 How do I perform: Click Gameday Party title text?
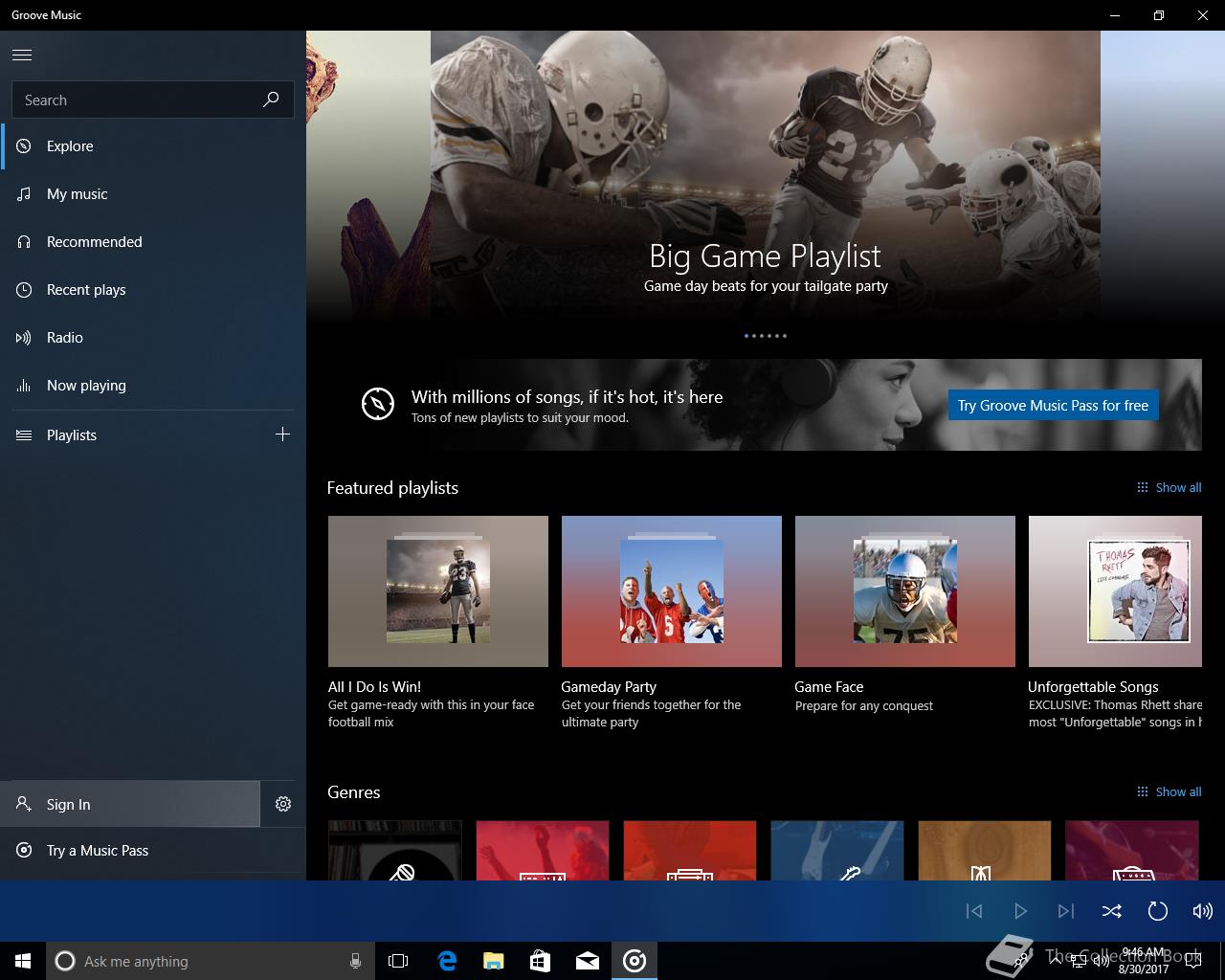(609, 686)
